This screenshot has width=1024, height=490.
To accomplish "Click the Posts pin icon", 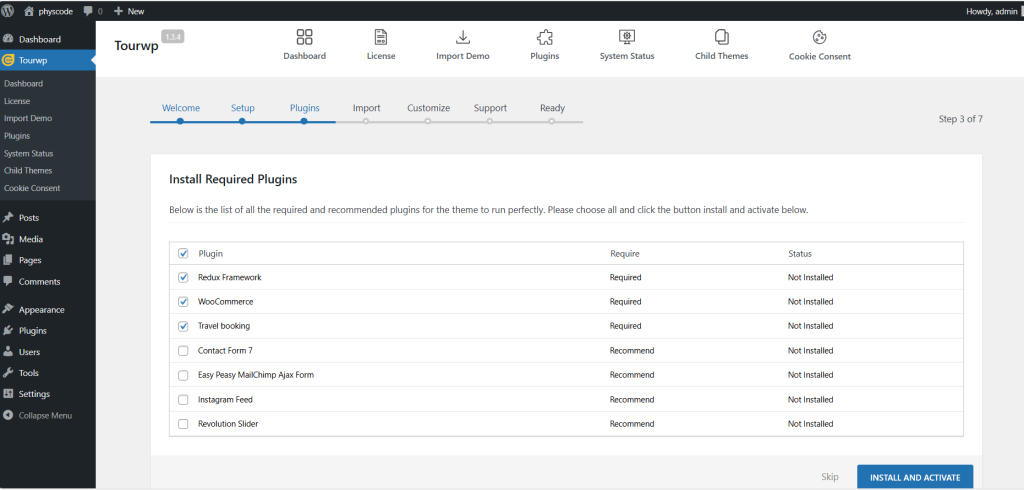I will (8, 218).
